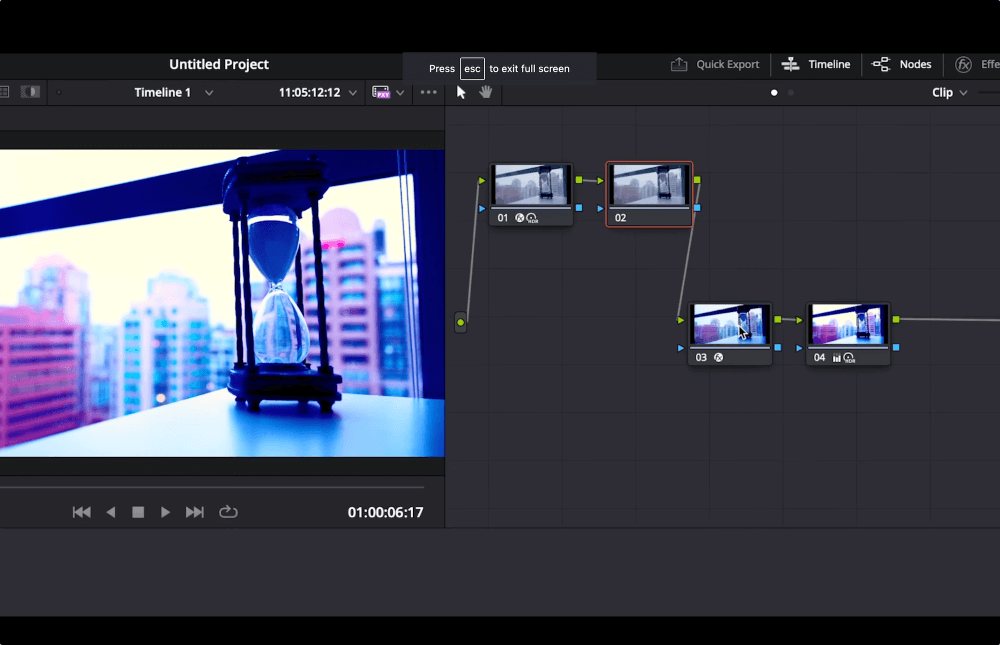Click node 04 blue key input triangle

[799, 348]
